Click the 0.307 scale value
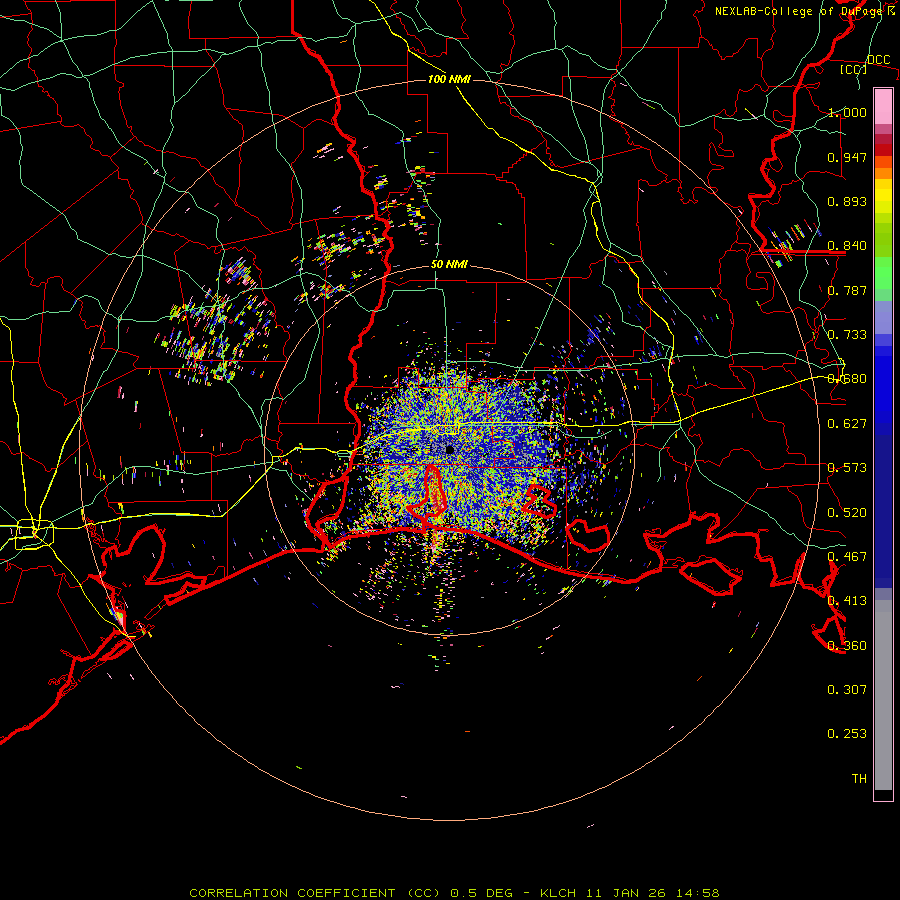Image resolution: width=900 pixels, height=900 pixels. point(847,690)
